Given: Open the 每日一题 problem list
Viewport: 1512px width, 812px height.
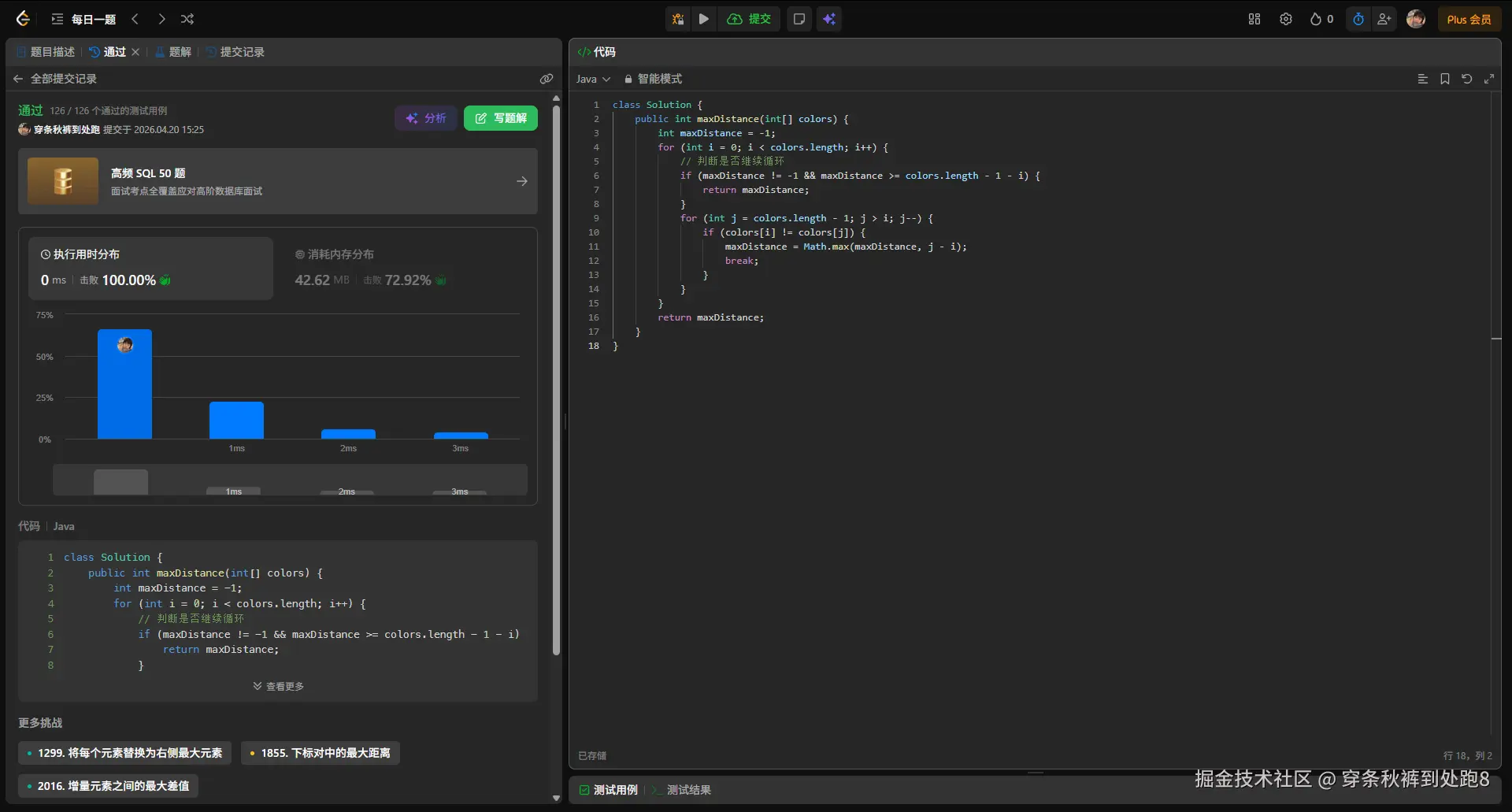Looking at the screenshot, I should (83, 19).
